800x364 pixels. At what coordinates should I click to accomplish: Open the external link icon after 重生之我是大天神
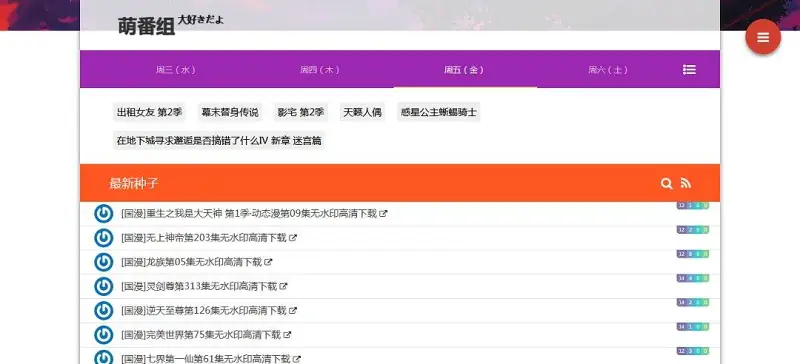(383, 214)
